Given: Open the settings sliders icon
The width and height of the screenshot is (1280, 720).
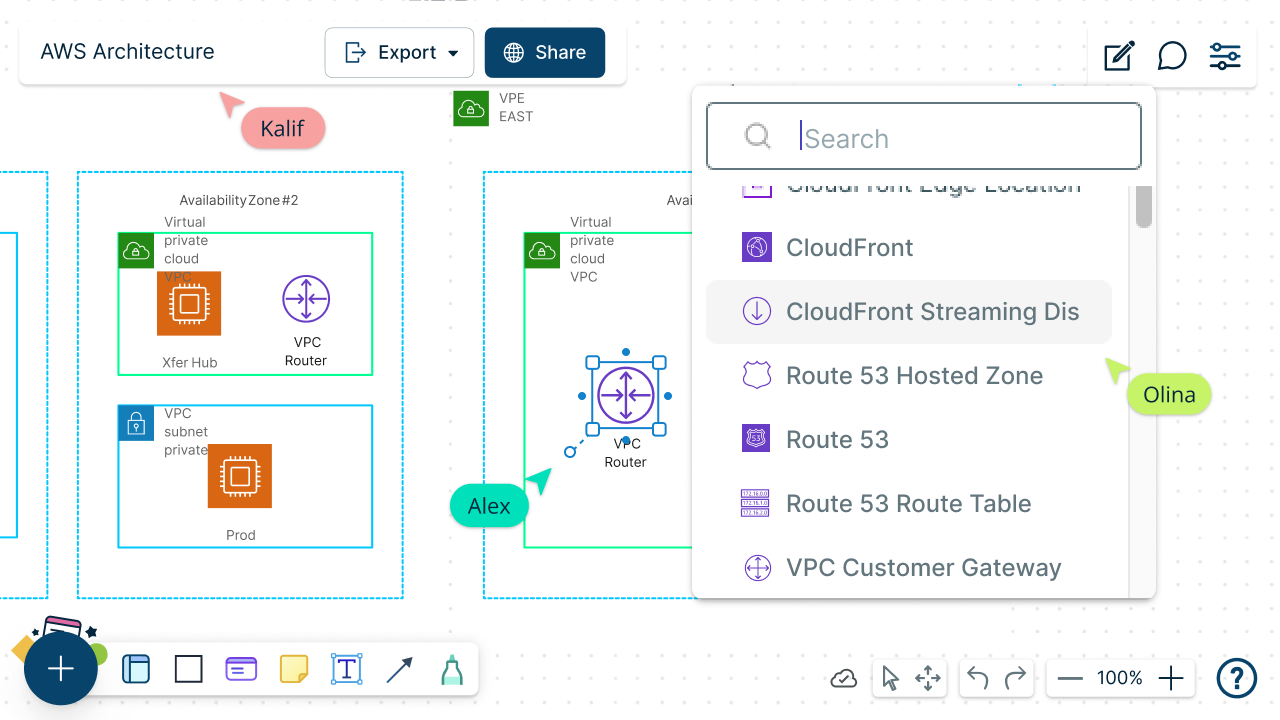Looking at the screenshot, I should click(x=1225, y=56).
